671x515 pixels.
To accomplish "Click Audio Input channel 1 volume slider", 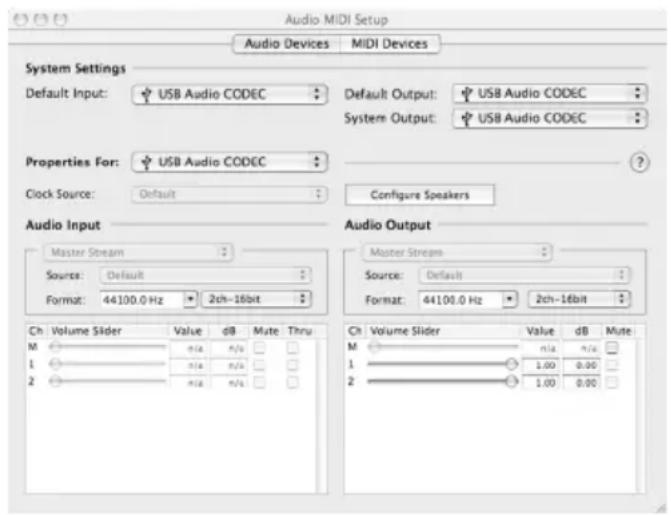I will [107, 364].
